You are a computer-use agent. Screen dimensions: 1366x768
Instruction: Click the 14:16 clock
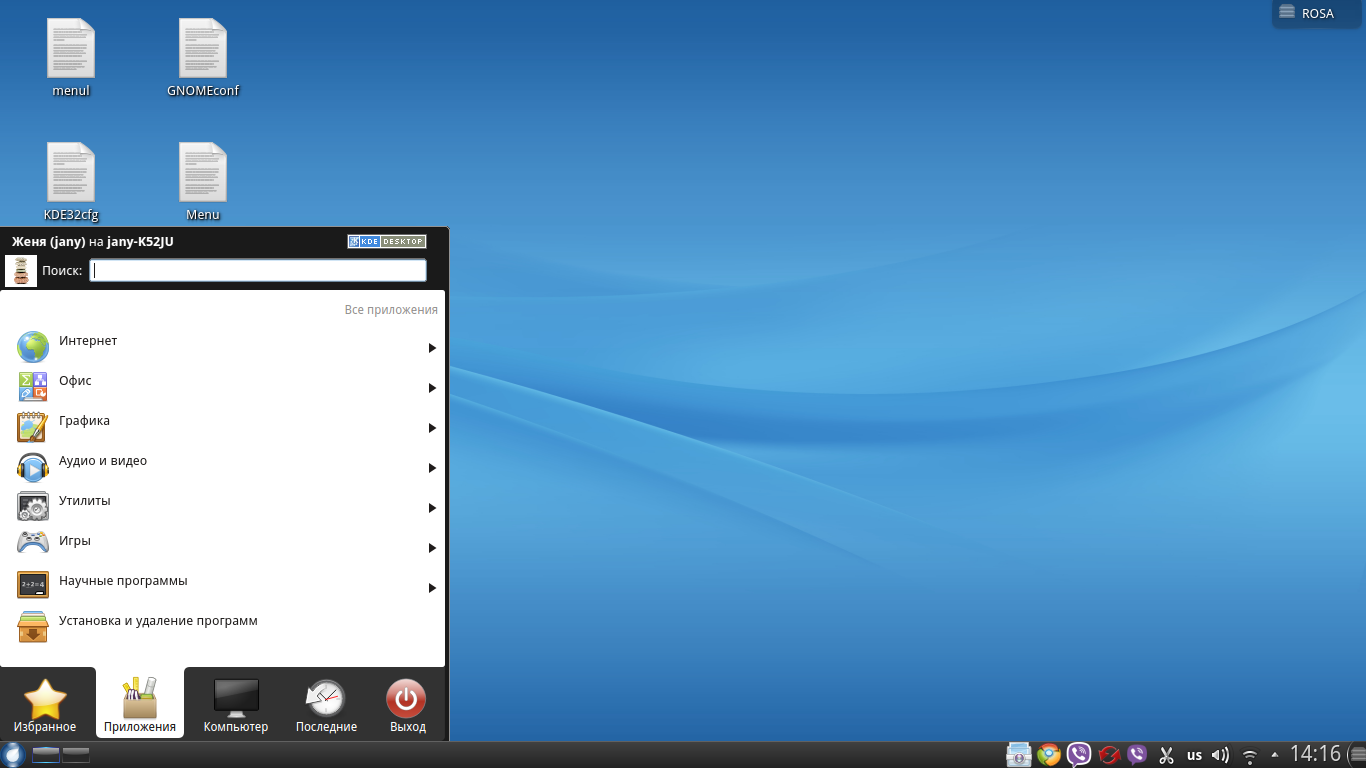(x=1315, y=754)
